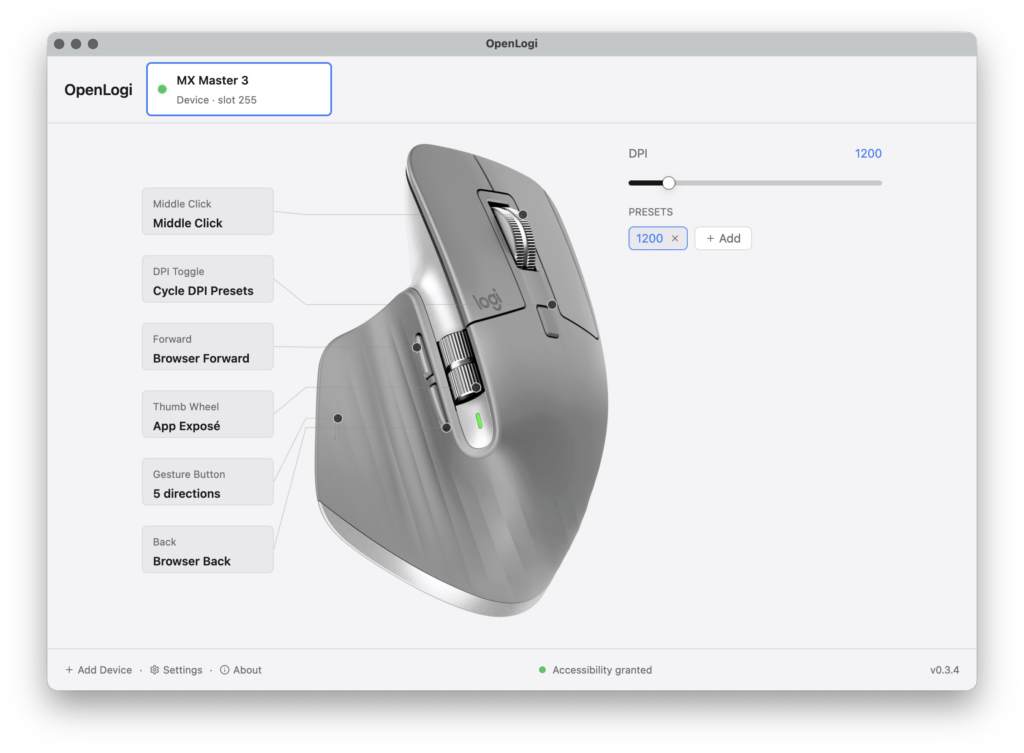Click the gesture button hotspot on thumb rest
Screen dimensions: 1024x753
338,418
